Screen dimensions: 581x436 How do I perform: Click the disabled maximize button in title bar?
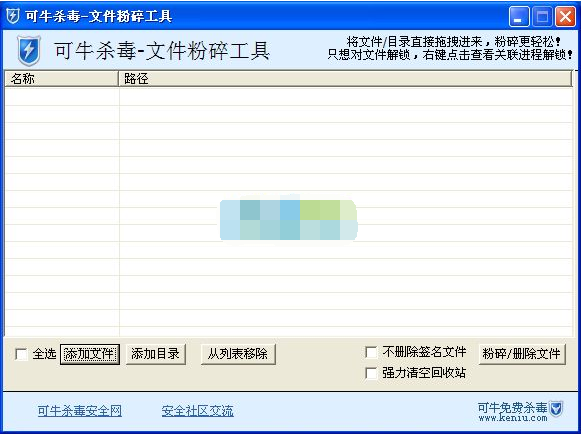[x=542, y=17]
